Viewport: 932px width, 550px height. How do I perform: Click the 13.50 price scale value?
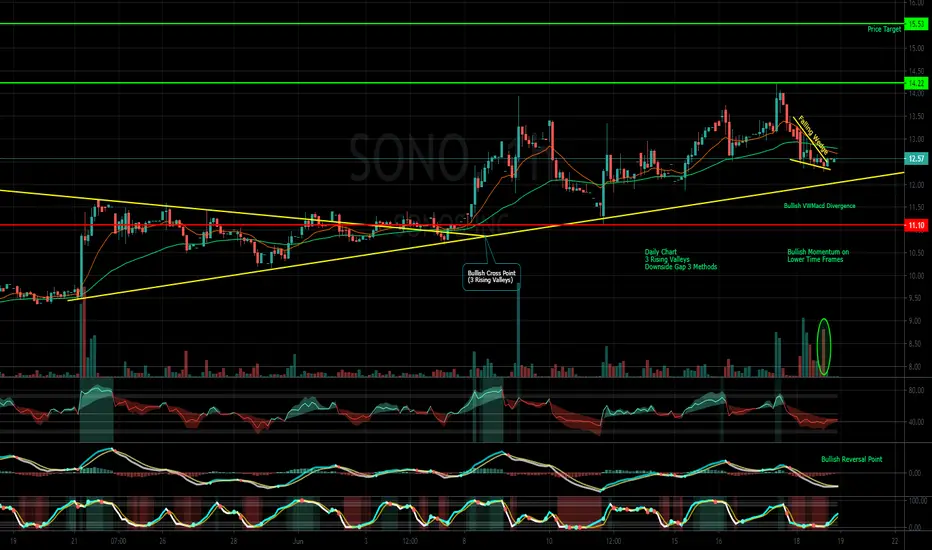(916, 117)
